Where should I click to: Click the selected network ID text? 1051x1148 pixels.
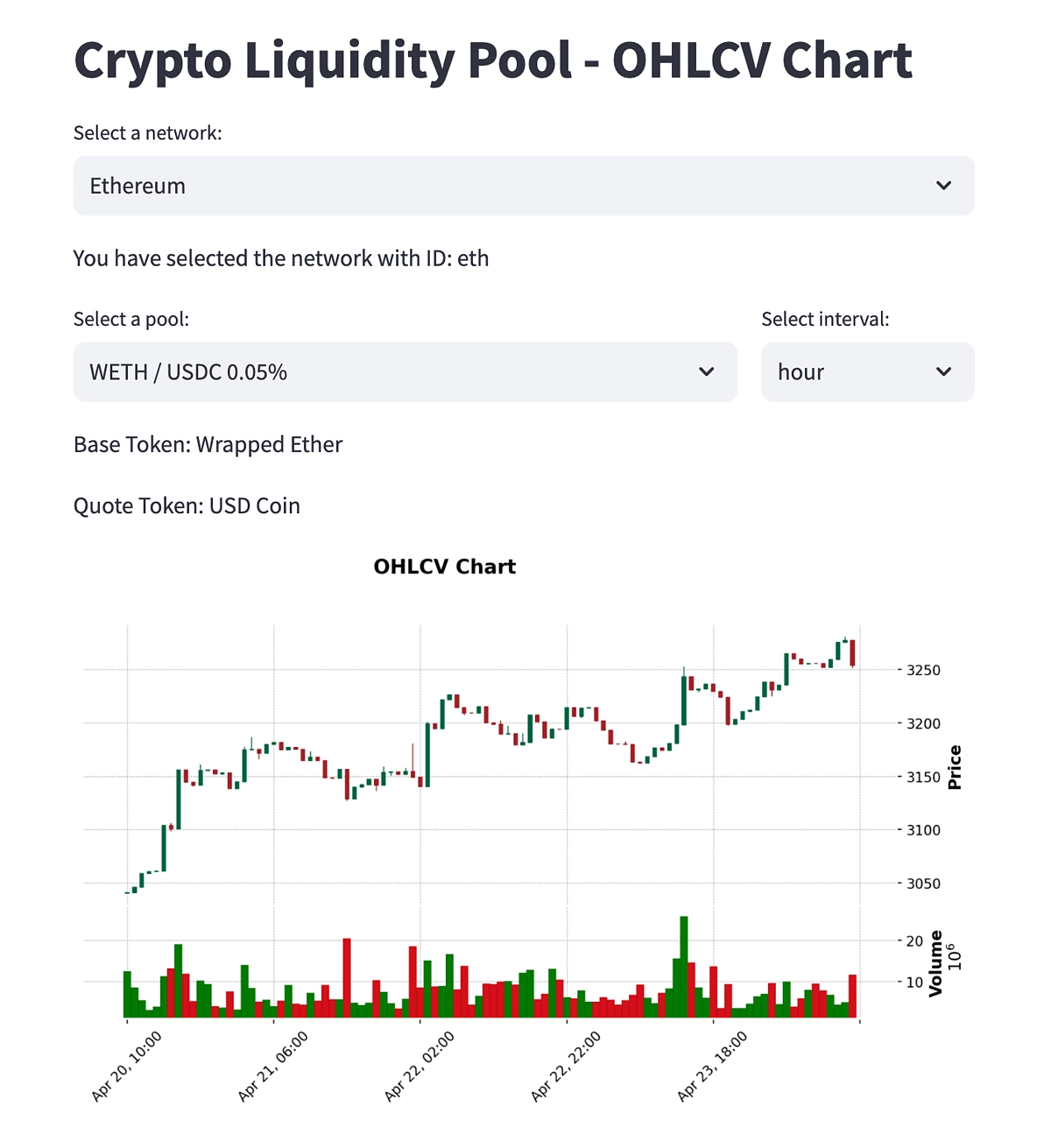(x=280, y=259)
